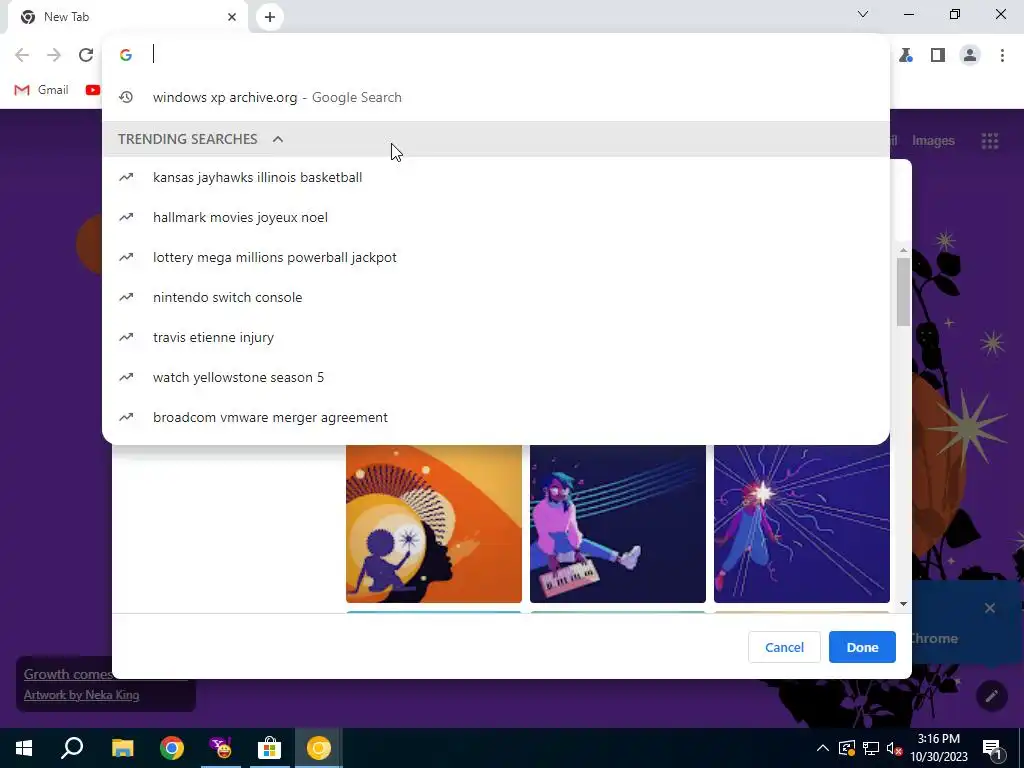Click the Google G icon in omnibox

(x=126, y=55)
